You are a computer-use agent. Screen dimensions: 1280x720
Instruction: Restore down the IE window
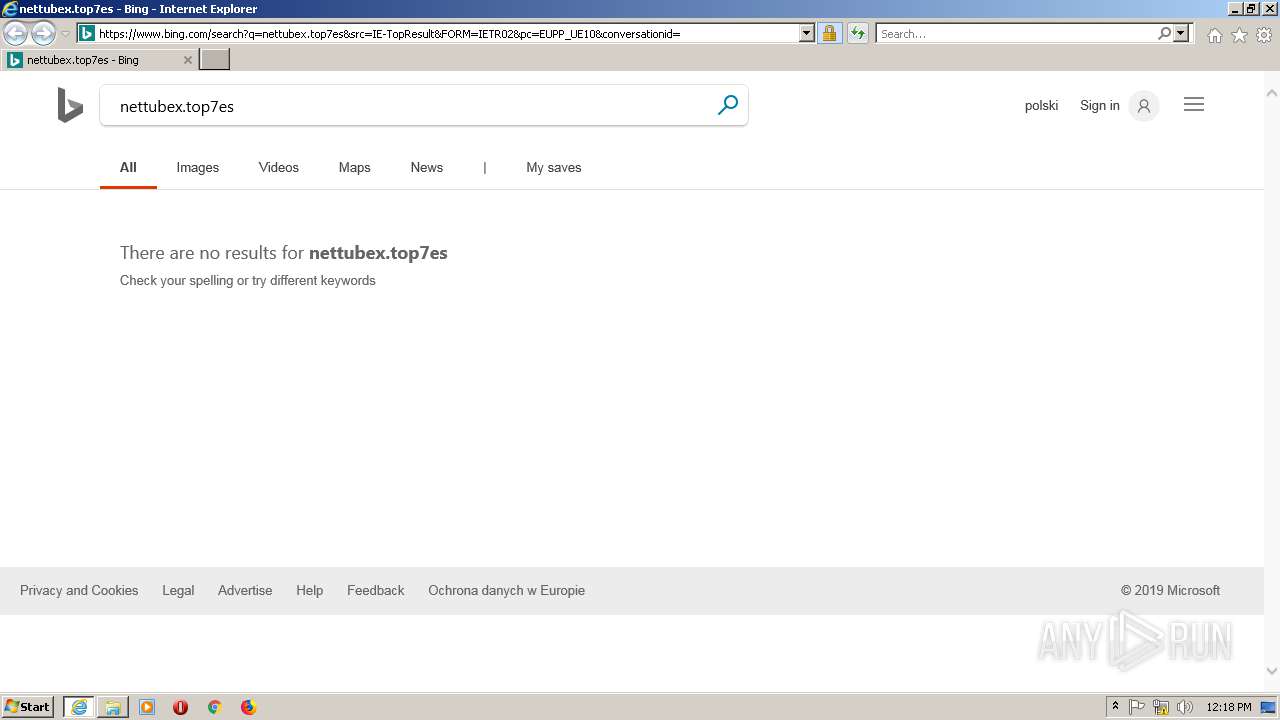[x=1250, y=8]
